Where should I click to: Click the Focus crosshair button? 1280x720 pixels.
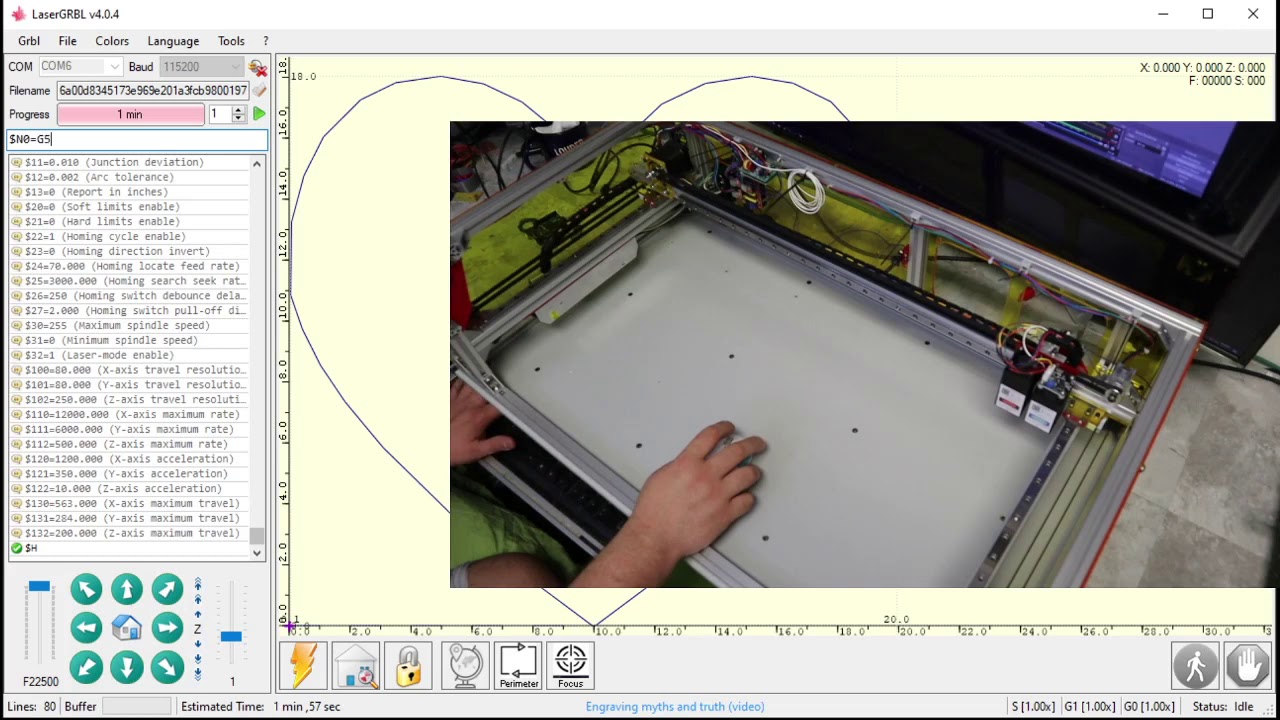click(x=571, y=665)
